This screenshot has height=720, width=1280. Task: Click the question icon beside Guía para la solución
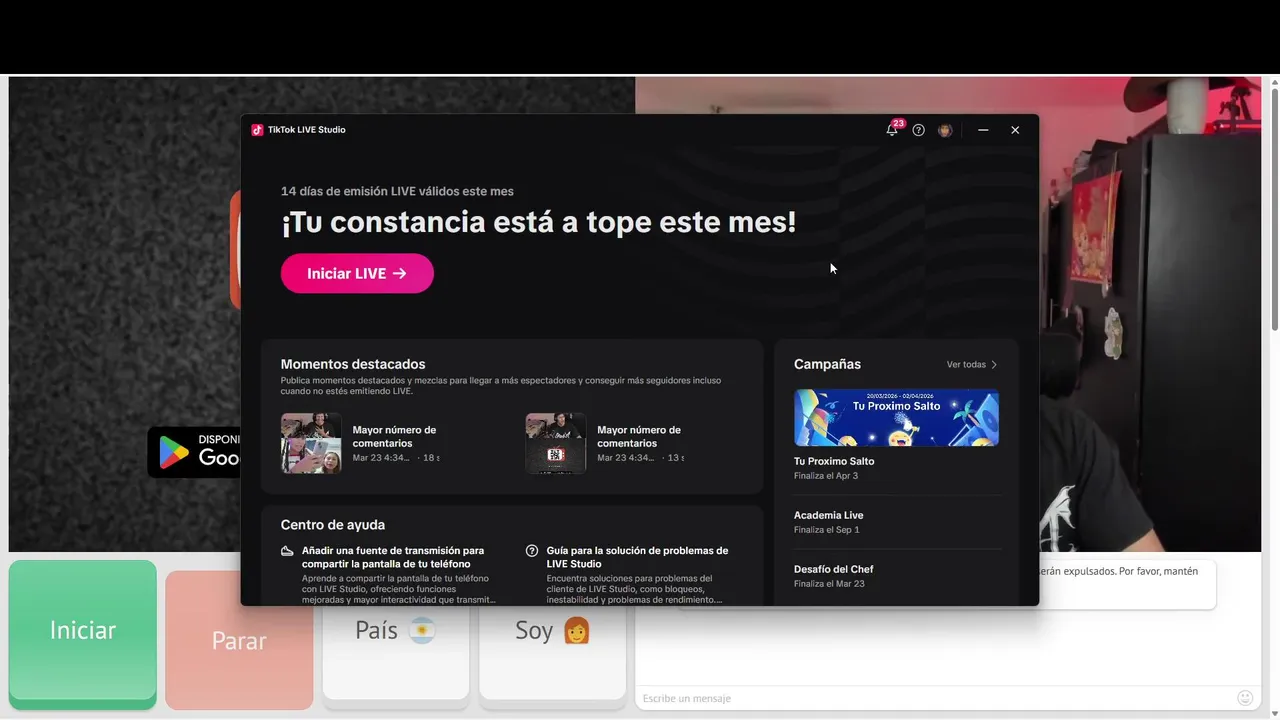532,551
